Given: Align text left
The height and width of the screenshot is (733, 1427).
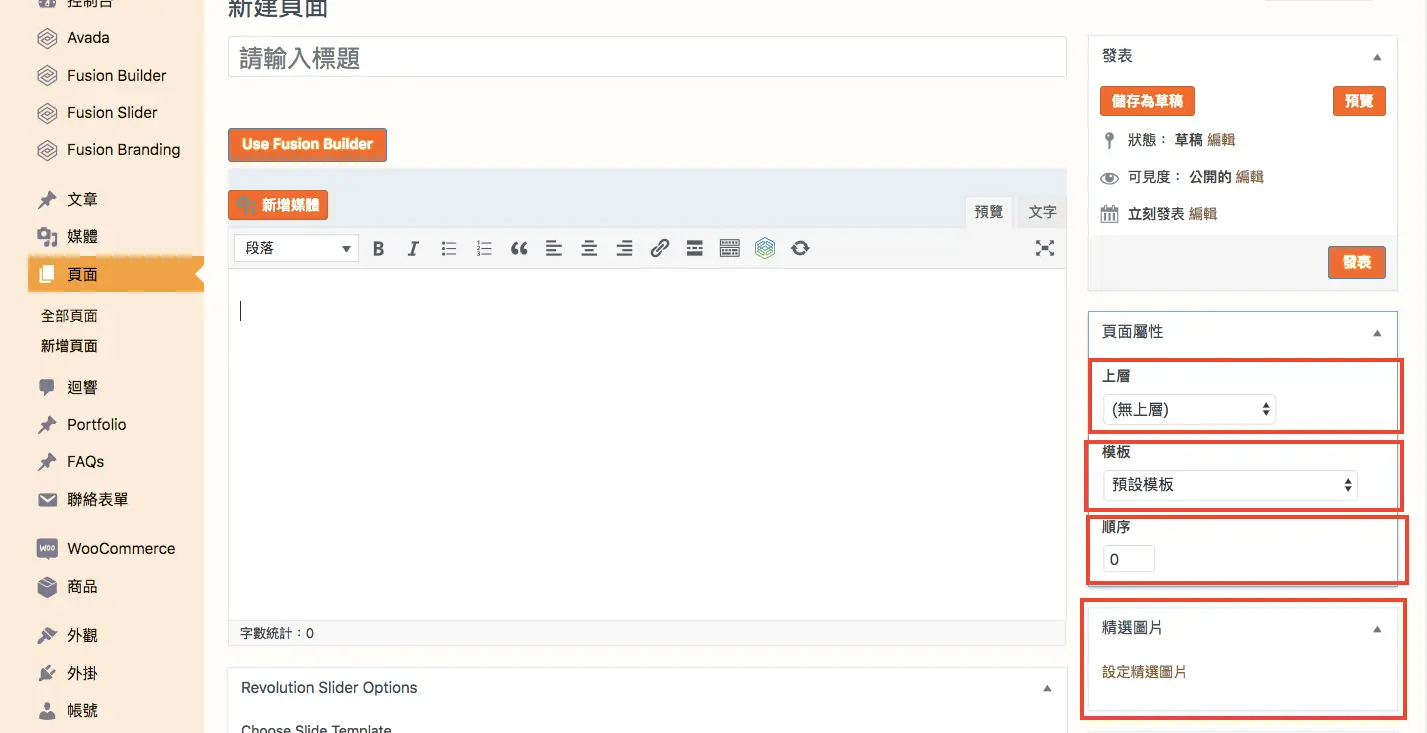Looking at the screenshot, I should [x=554, y=249].
